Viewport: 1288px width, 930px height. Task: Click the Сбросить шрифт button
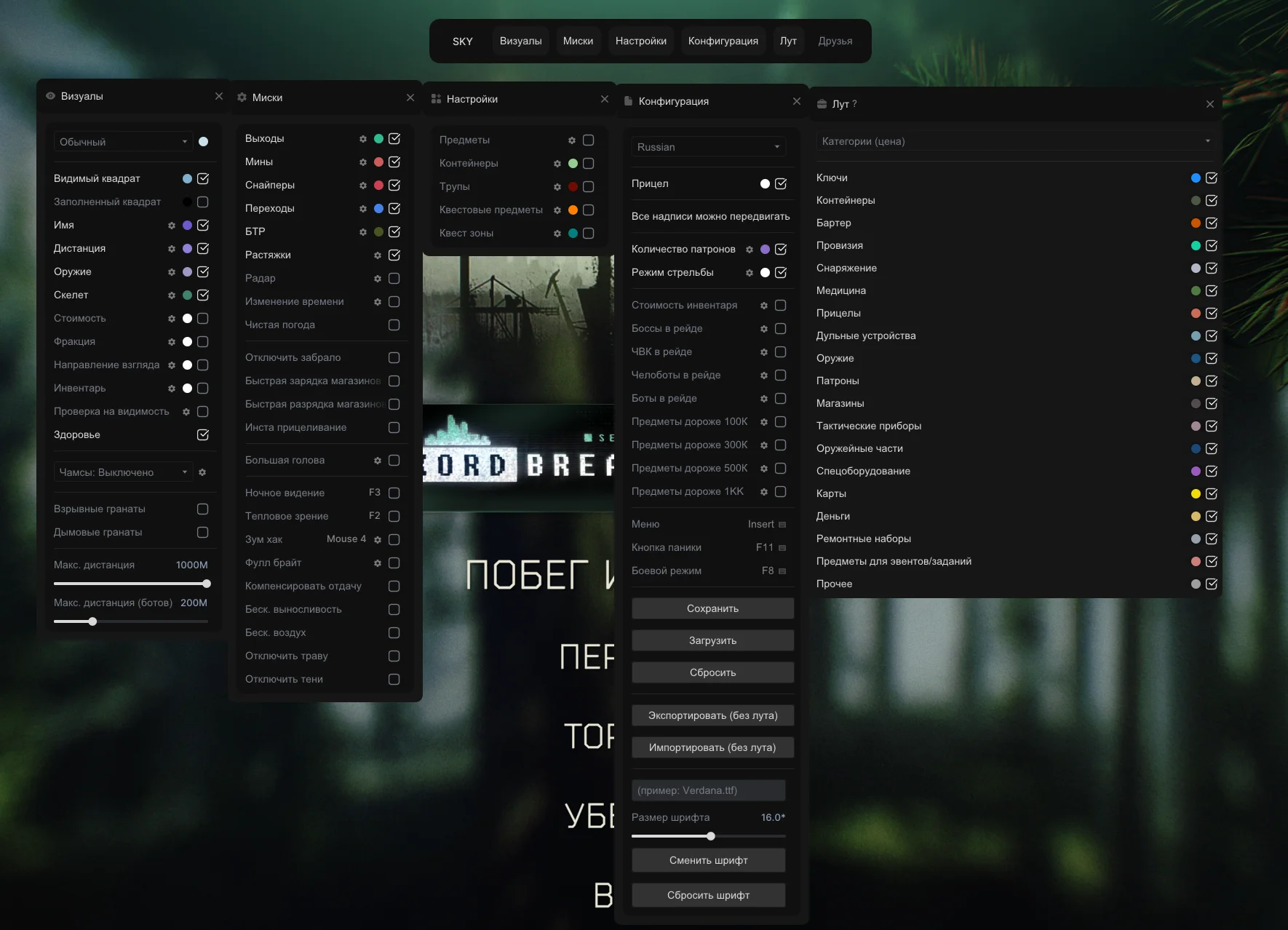709,895
